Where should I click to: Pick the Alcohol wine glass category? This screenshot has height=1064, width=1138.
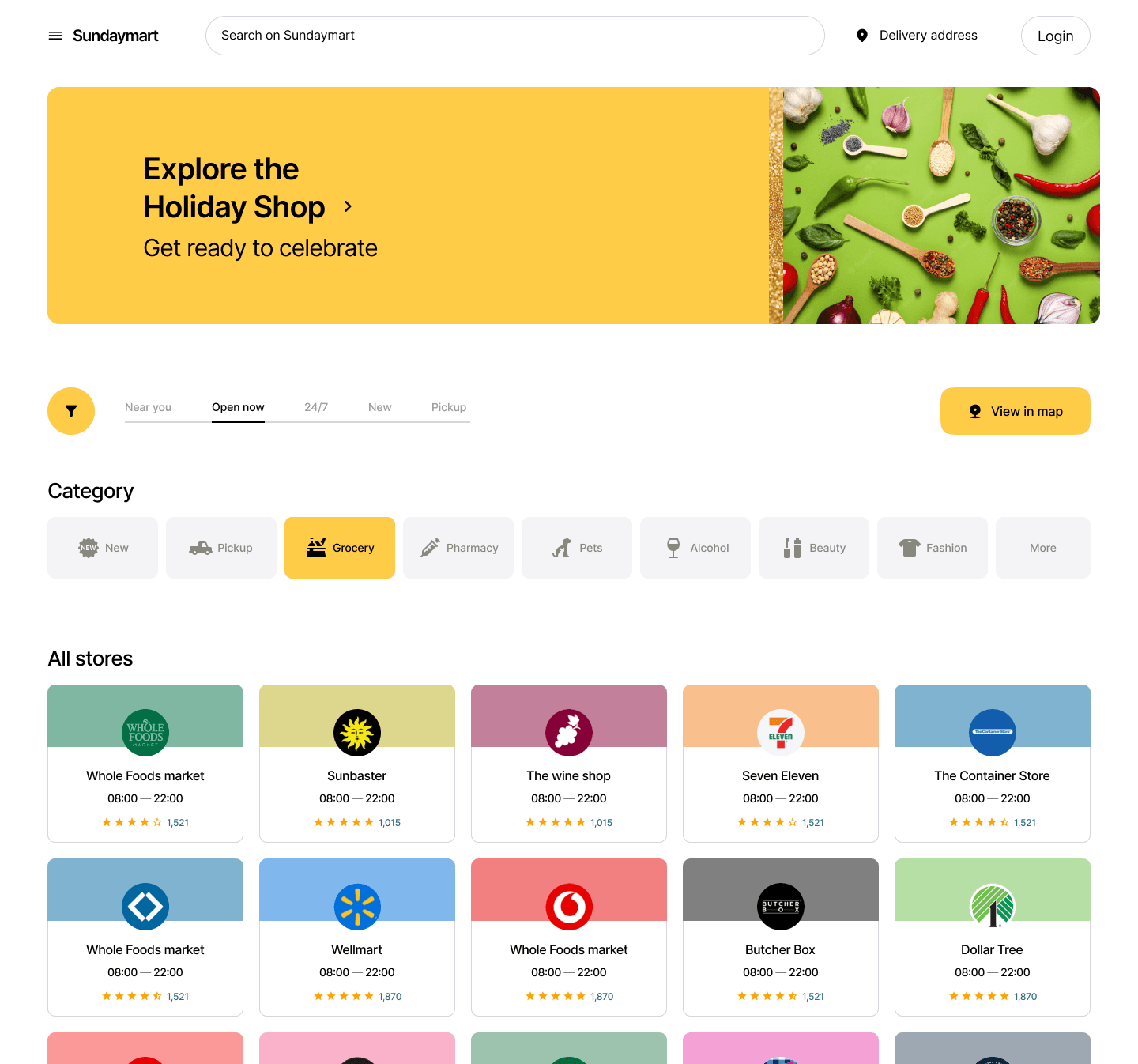tap(673, 548)
